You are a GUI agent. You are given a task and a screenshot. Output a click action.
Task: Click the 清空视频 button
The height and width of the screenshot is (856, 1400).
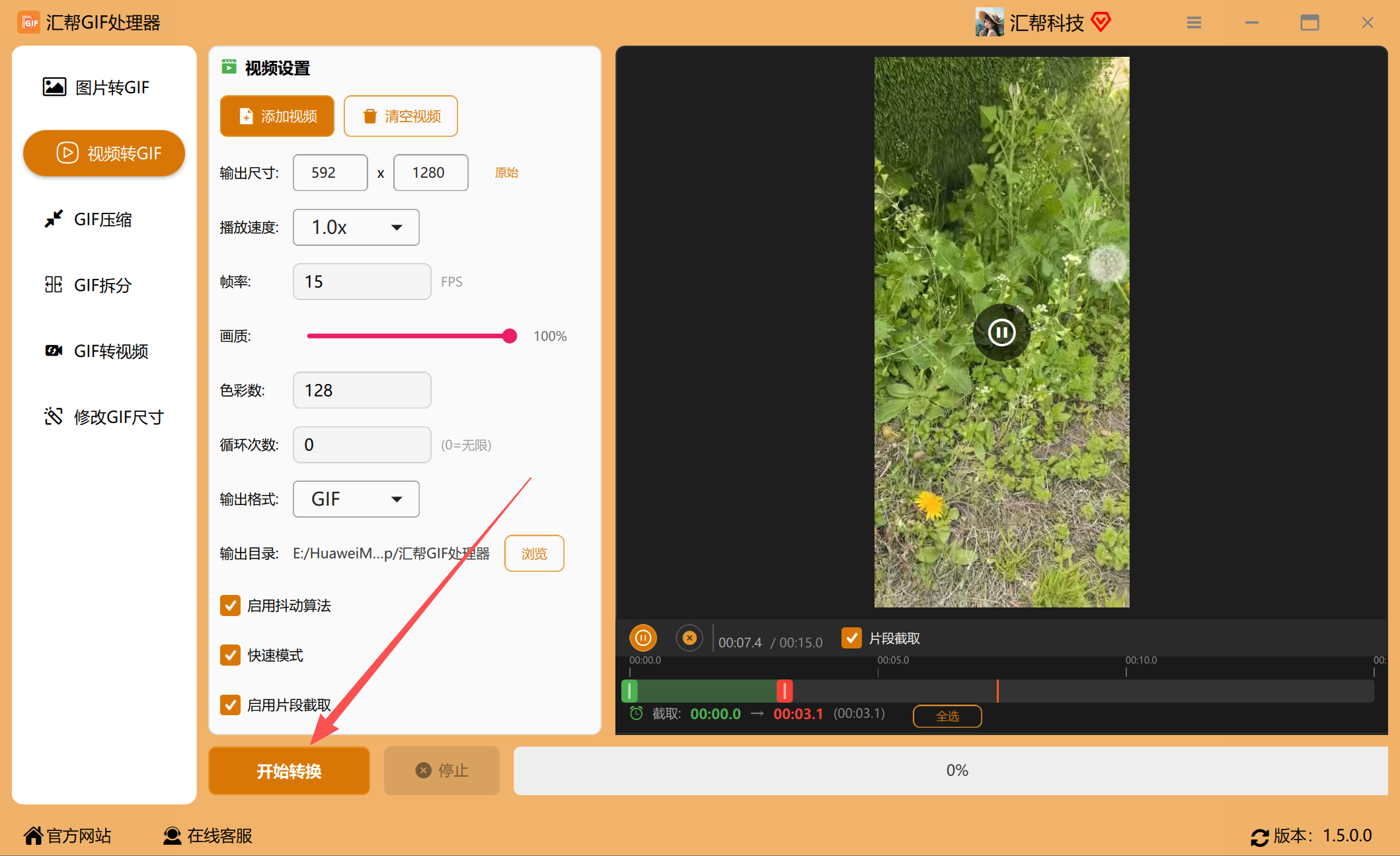click(401, 116)
